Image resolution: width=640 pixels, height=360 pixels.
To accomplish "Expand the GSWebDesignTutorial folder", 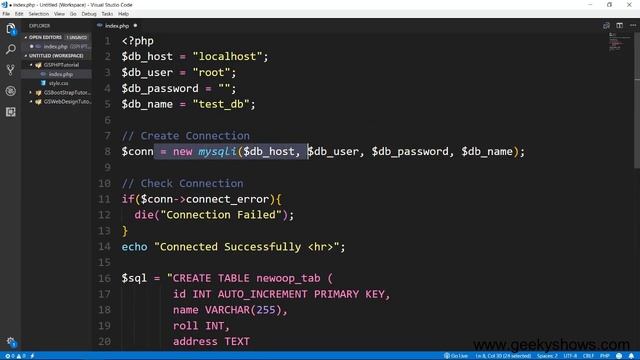I will 31,102.
